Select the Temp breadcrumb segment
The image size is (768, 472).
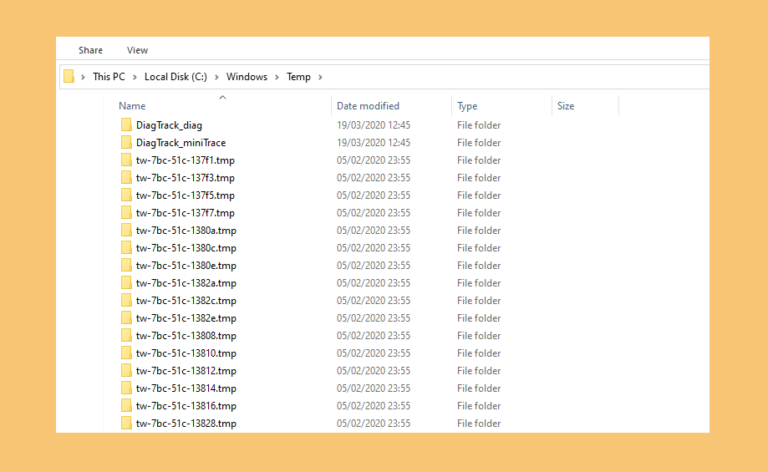tap(298, 77)
